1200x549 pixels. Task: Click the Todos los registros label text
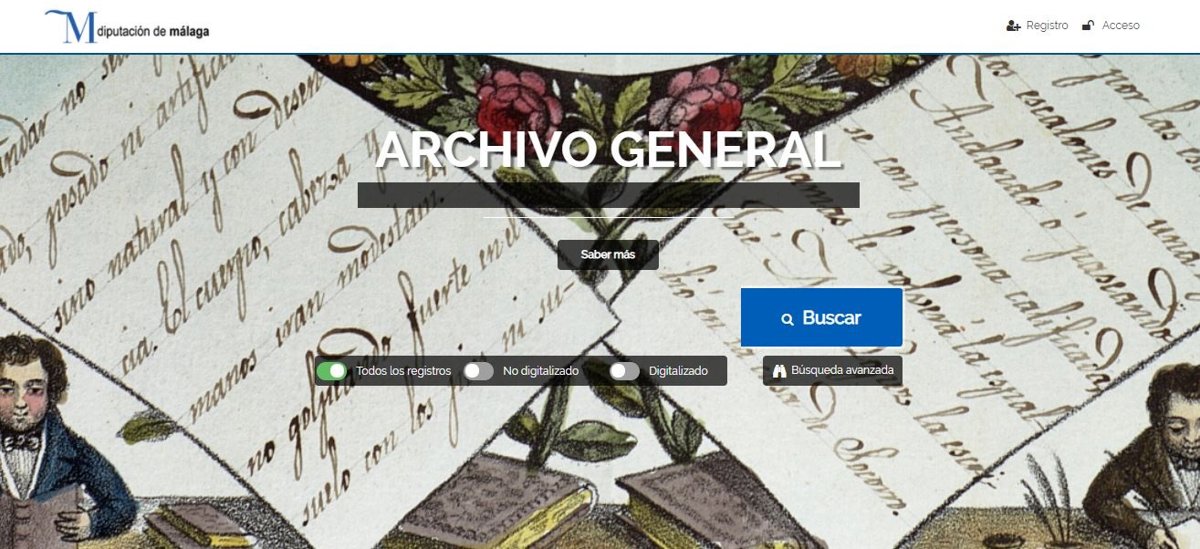[x=403, y=371]
